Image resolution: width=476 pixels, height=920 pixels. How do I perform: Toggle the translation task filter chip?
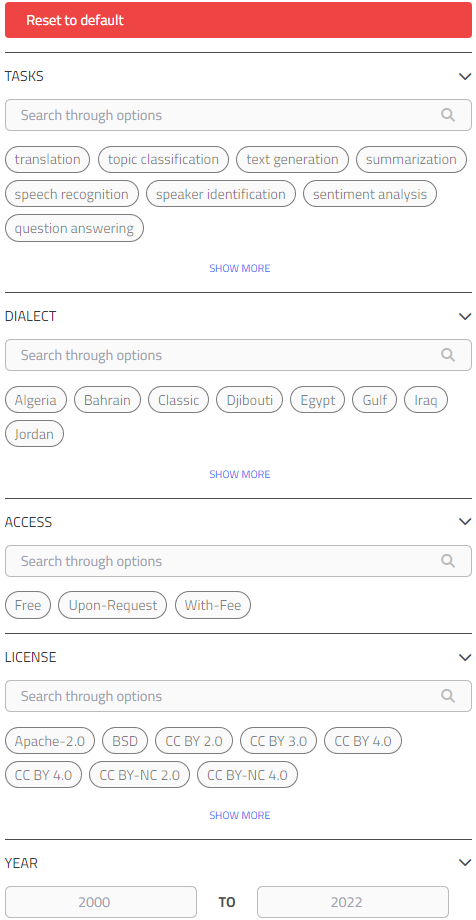coord(48,160)
